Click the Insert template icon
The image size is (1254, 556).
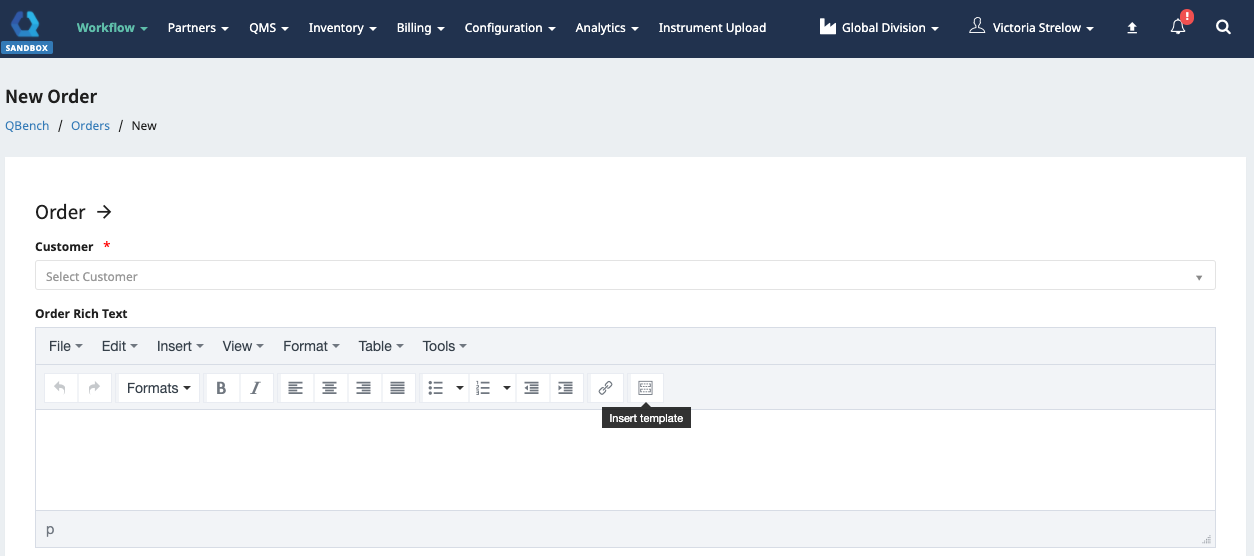645,388
